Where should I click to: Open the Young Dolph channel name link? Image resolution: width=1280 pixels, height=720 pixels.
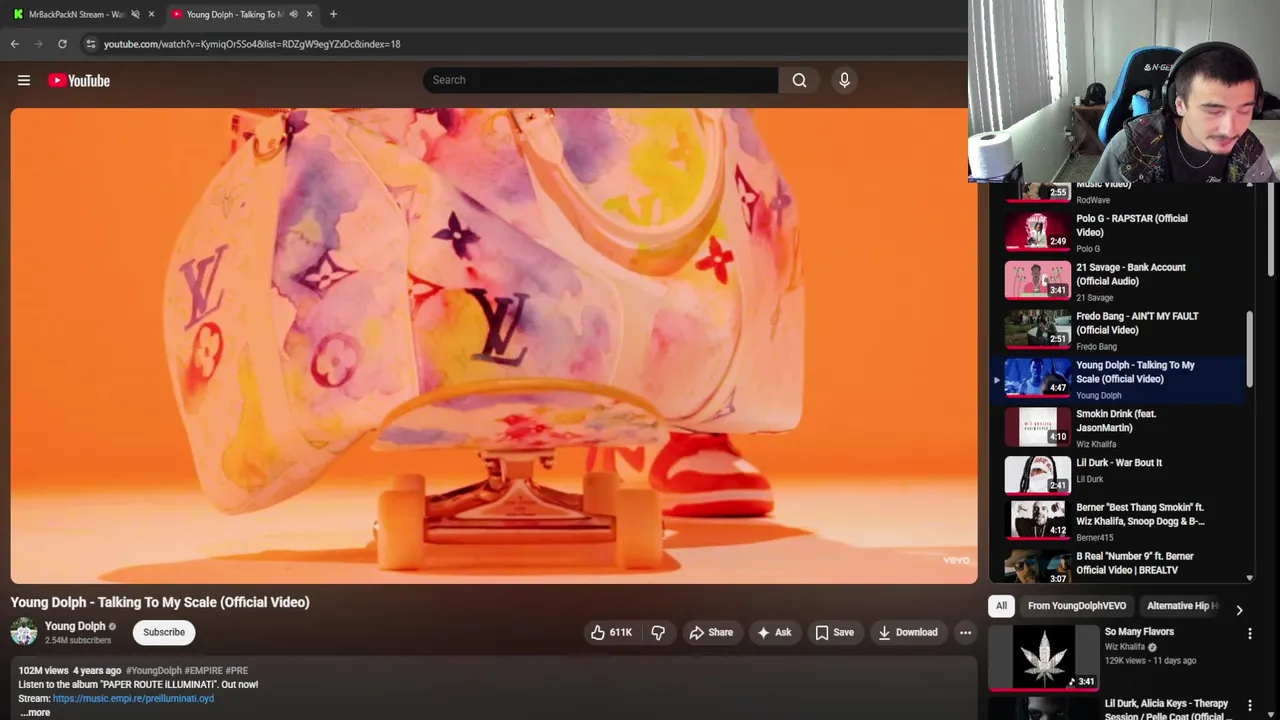(x=75, y=626)
